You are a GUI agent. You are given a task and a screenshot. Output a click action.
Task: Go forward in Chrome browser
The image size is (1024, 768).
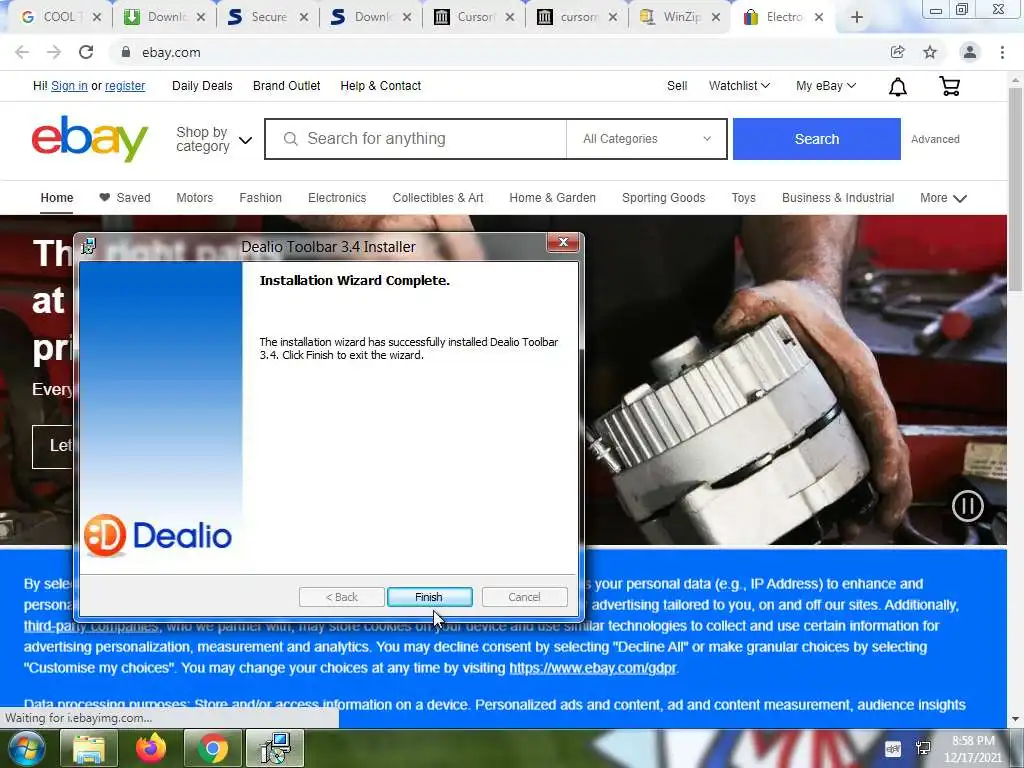click(x=54, y=52)
